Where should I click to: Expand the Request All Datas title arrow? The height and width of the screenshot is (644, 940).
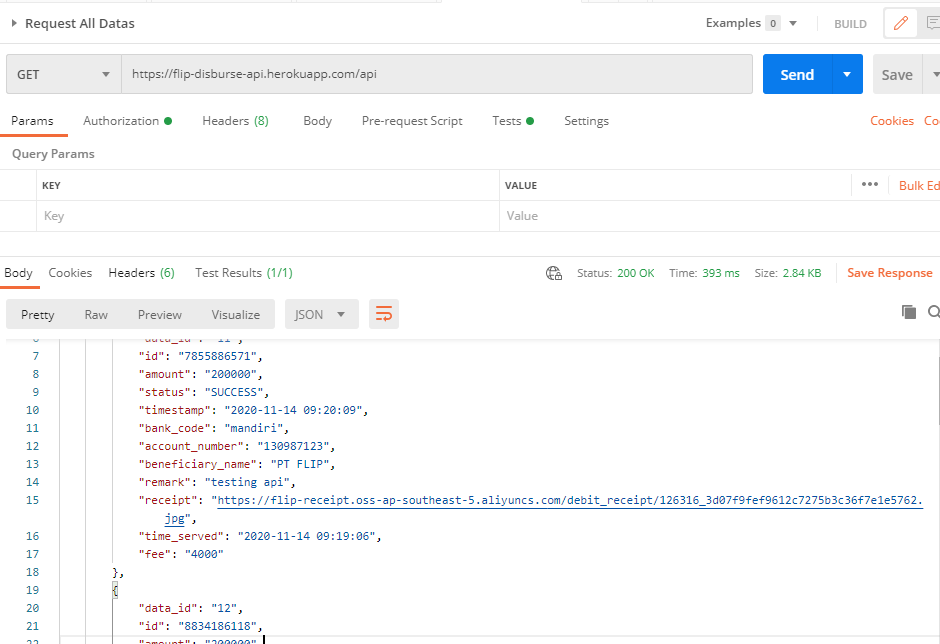14,23
